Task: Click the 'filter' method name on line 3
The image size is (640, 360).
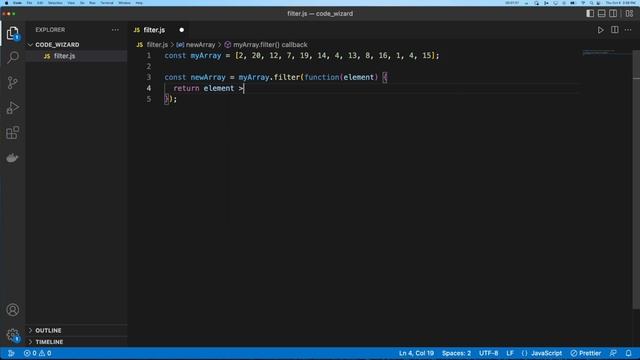Action: 287,77
